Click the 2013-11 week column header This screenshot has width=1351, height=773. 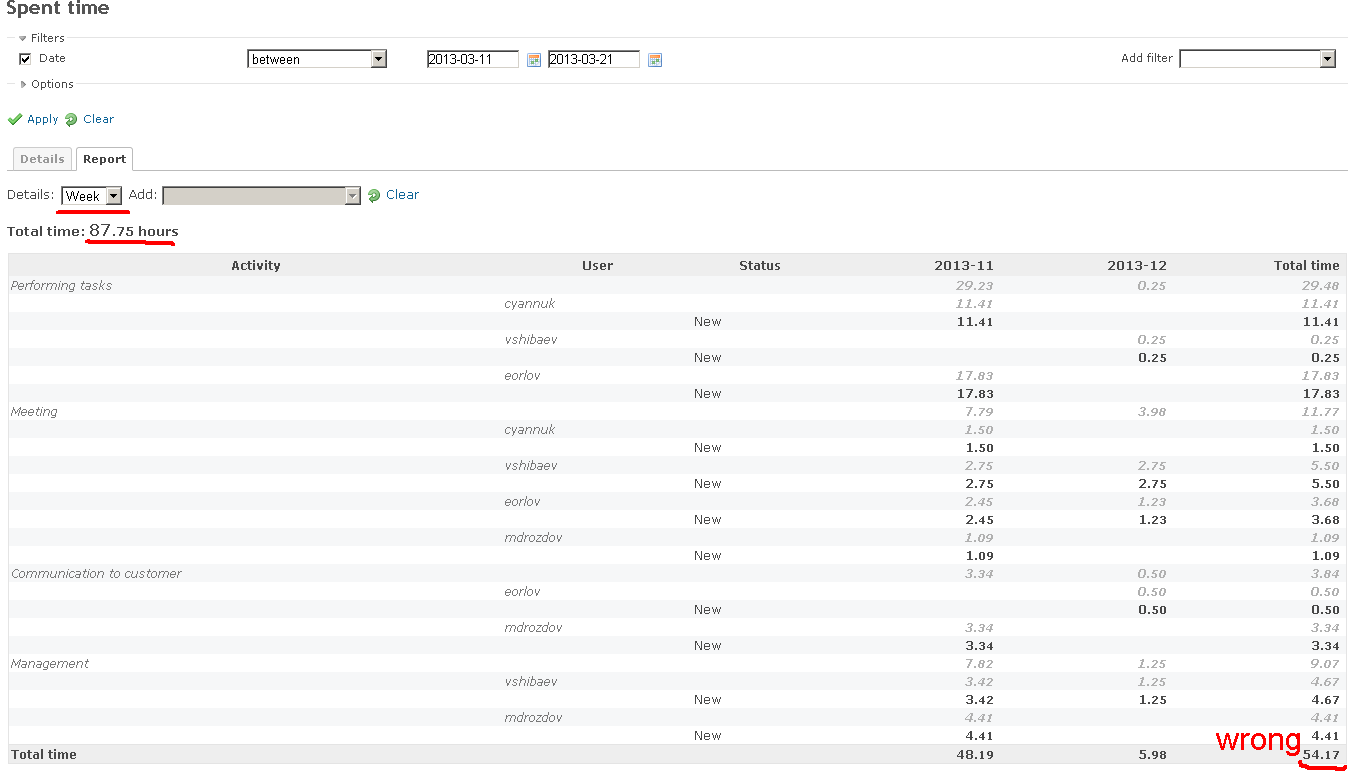pos(963,265)
